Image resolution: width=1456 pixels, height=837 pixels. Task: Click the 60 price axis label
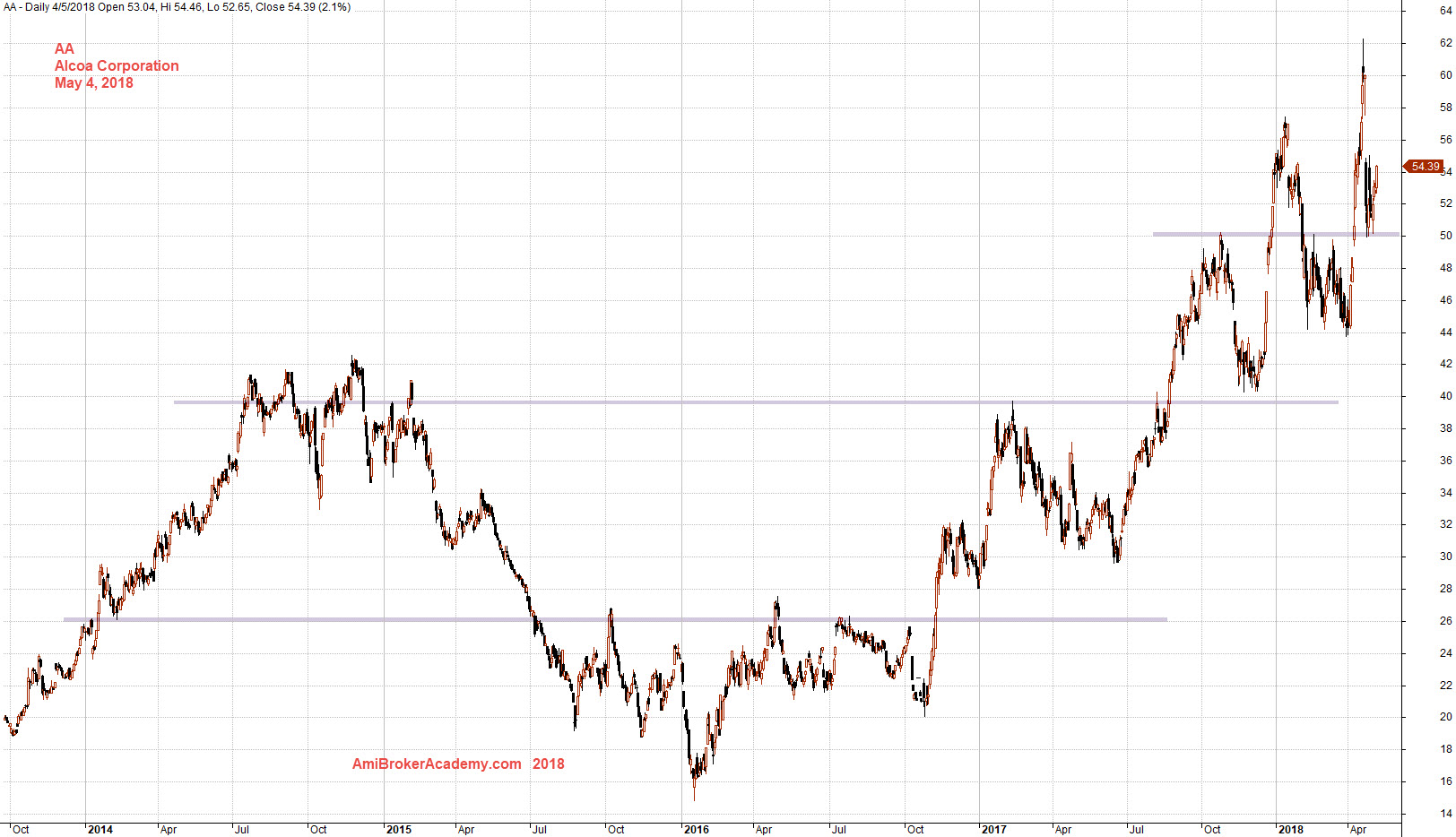(x=1446, y=75)
